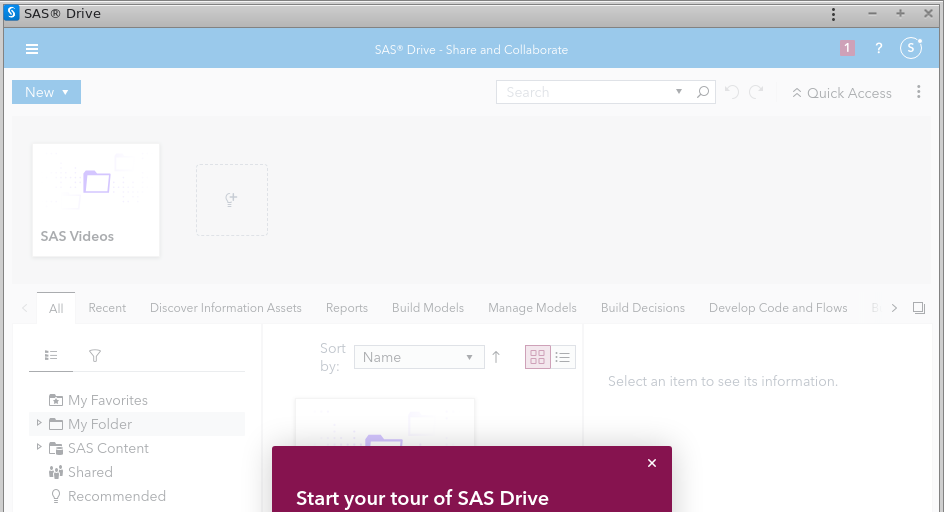The height and width of the screenshot is (512, 944).
Task: Open the Drive toolbar overflow menu
Action: (918, 92)
